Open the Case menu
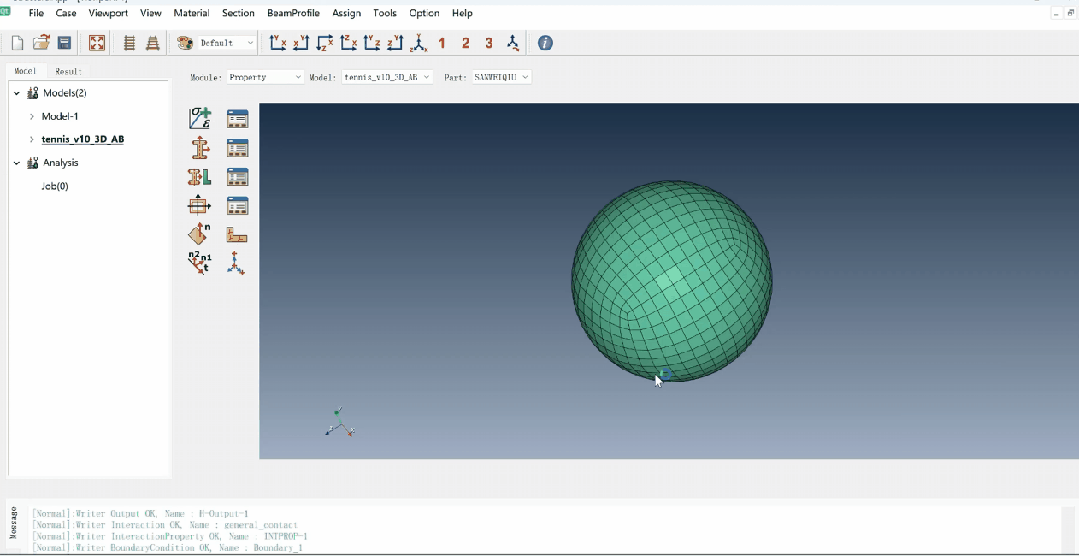1079x556 pixels. [66, 13]
